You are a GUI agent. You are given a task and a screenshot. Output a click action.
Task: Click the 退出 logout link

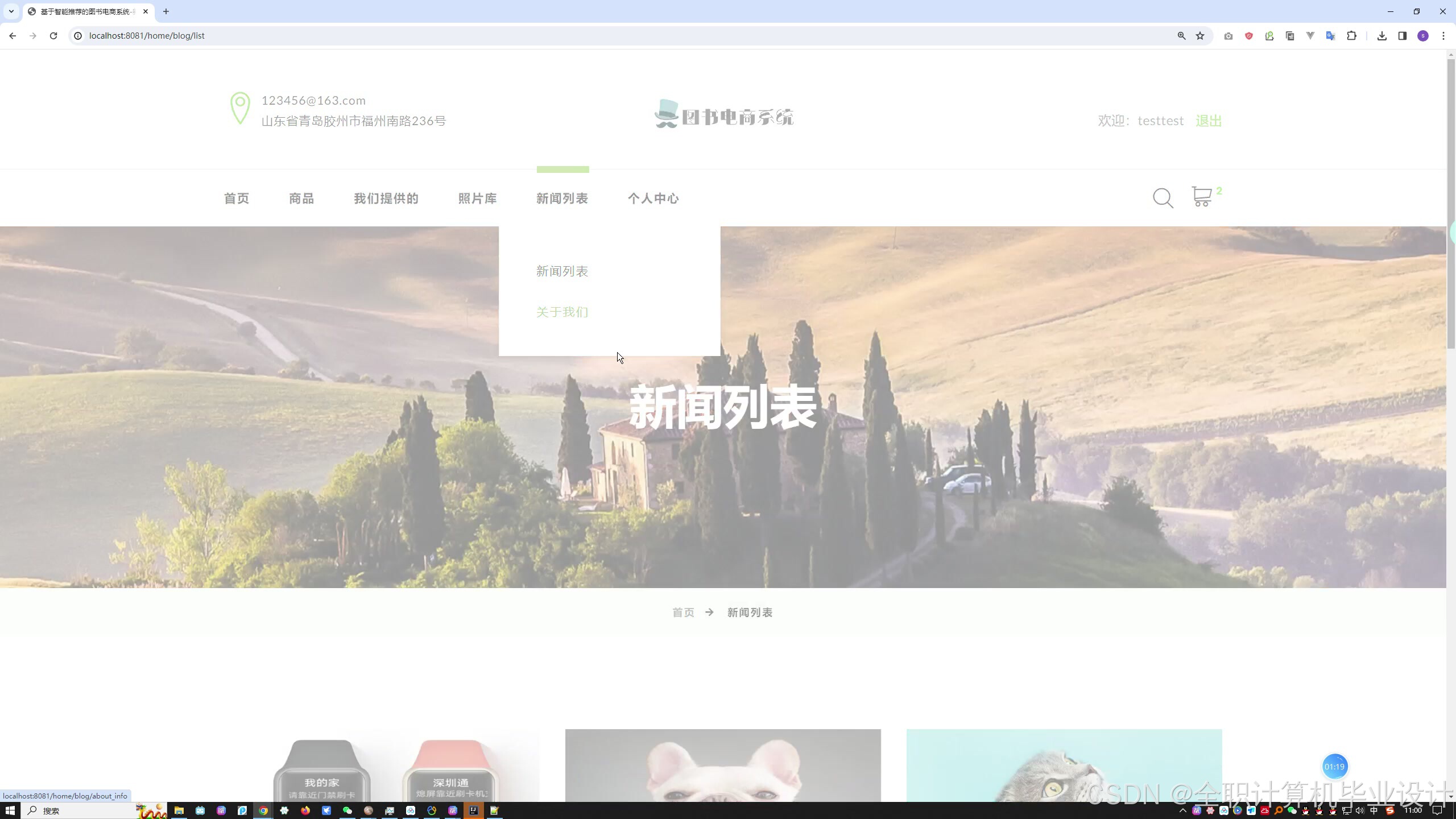(x=1208, y=121)
